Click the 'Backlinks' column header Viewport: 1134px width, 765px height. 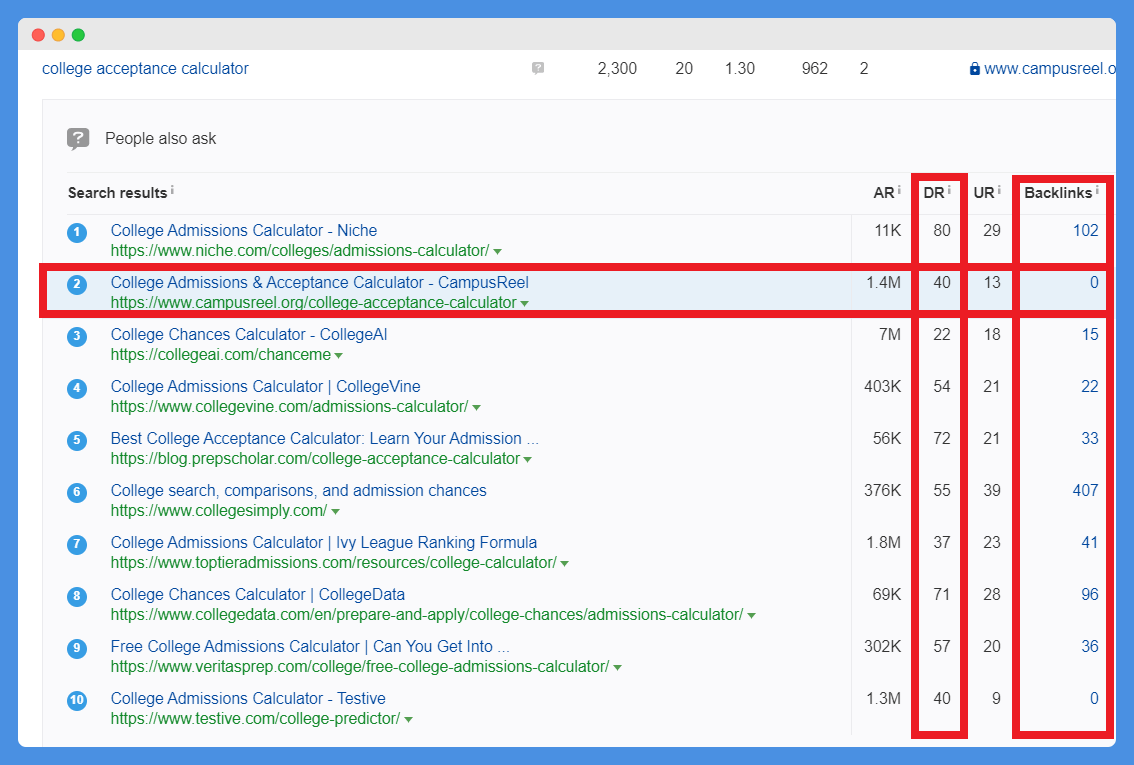1058,193
